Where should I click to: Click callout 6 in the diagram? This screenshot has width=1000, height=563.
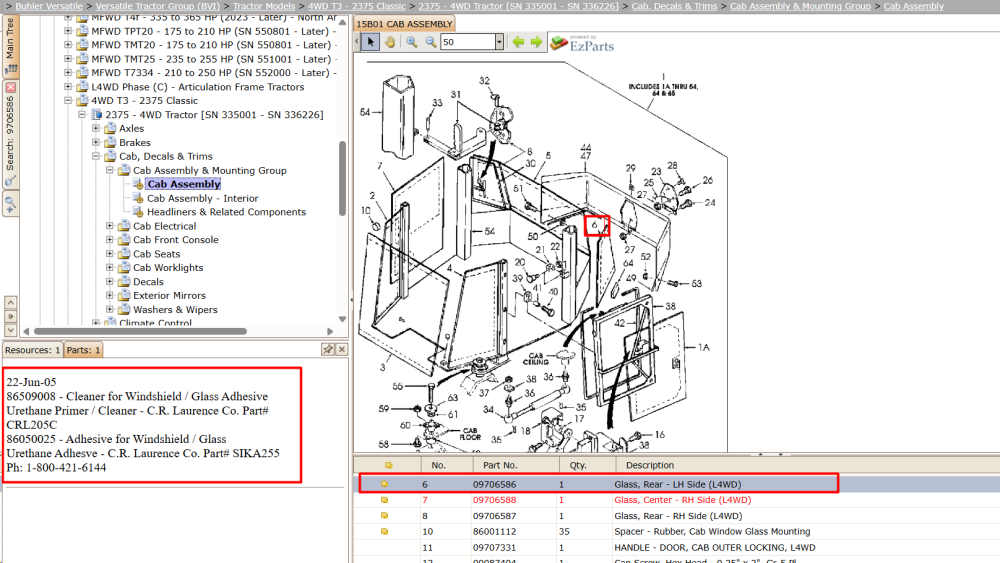pyautogui.click(x=596, y=226)
